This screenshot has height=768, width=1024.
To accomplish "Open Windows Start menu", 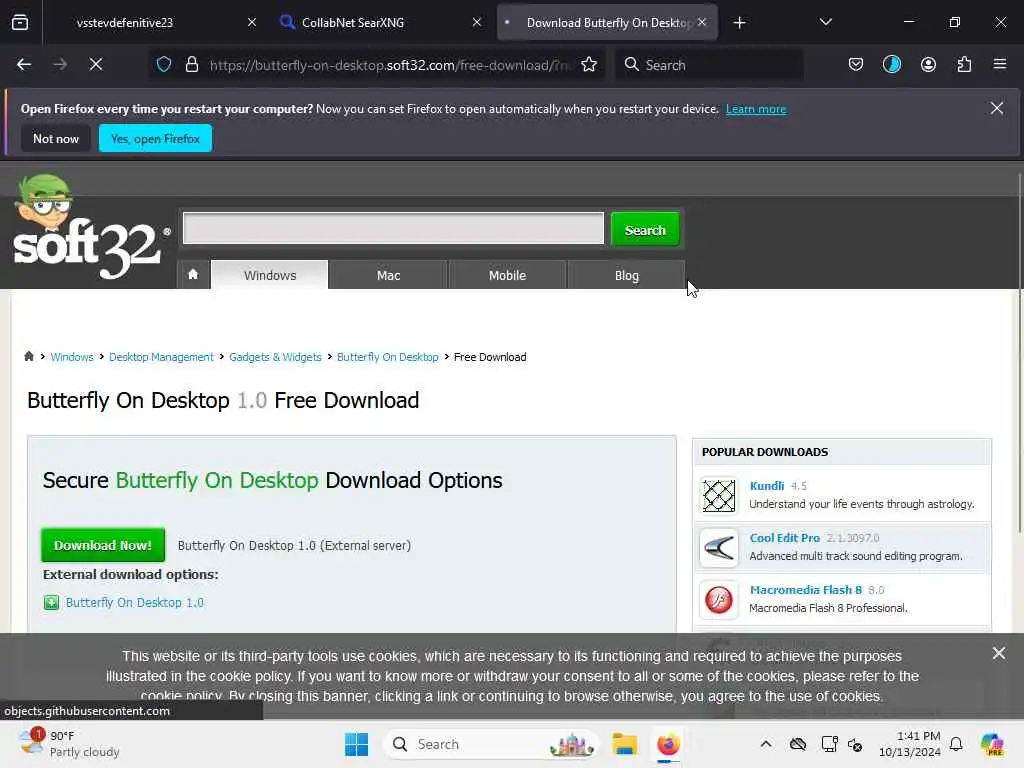I will (357, 744).
